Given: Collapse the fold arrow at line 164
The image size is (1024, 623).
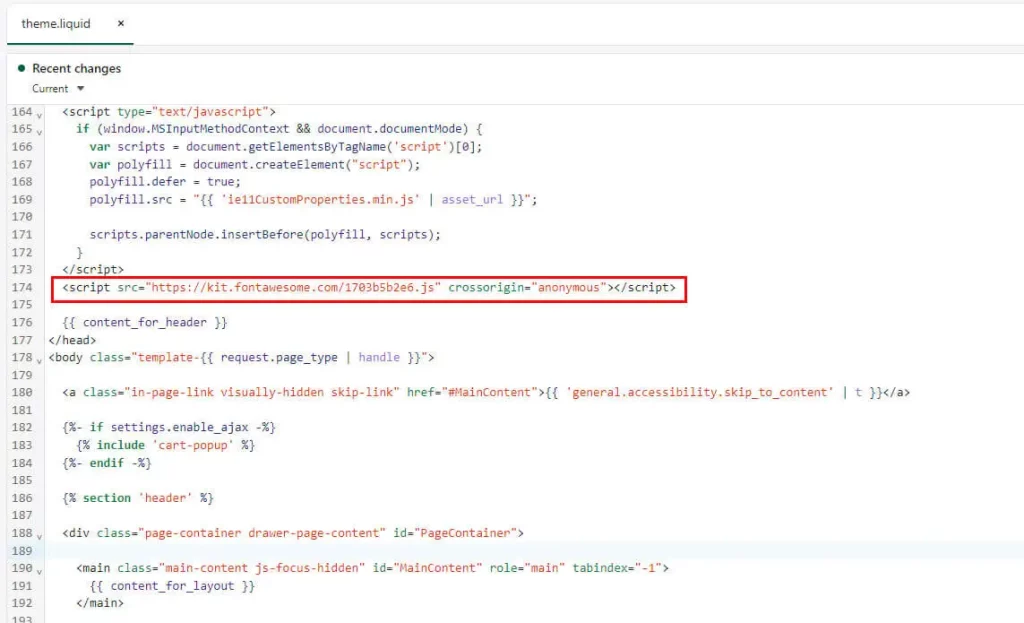Looking at the screenshot, I should 39,115.
